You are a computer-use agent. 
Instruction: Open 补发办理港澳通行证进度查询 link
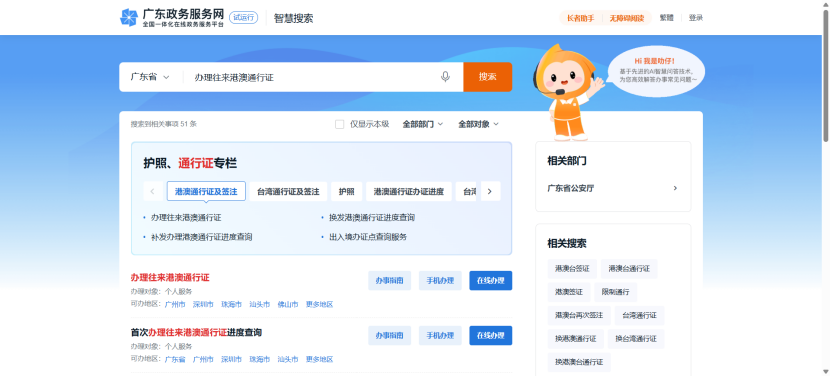(201, 237)
